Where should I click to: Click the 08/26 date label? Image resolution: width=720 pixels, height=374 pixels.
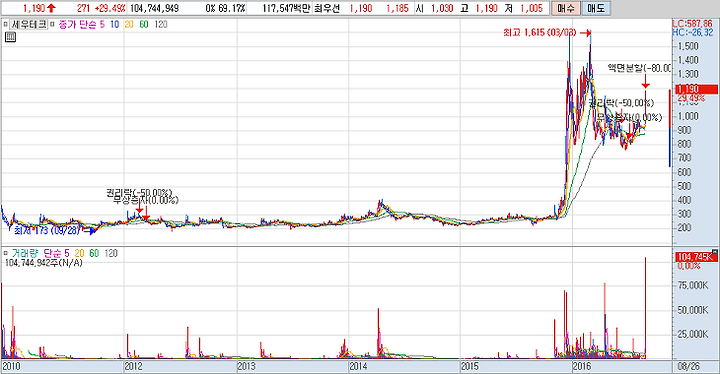point(688,367)
